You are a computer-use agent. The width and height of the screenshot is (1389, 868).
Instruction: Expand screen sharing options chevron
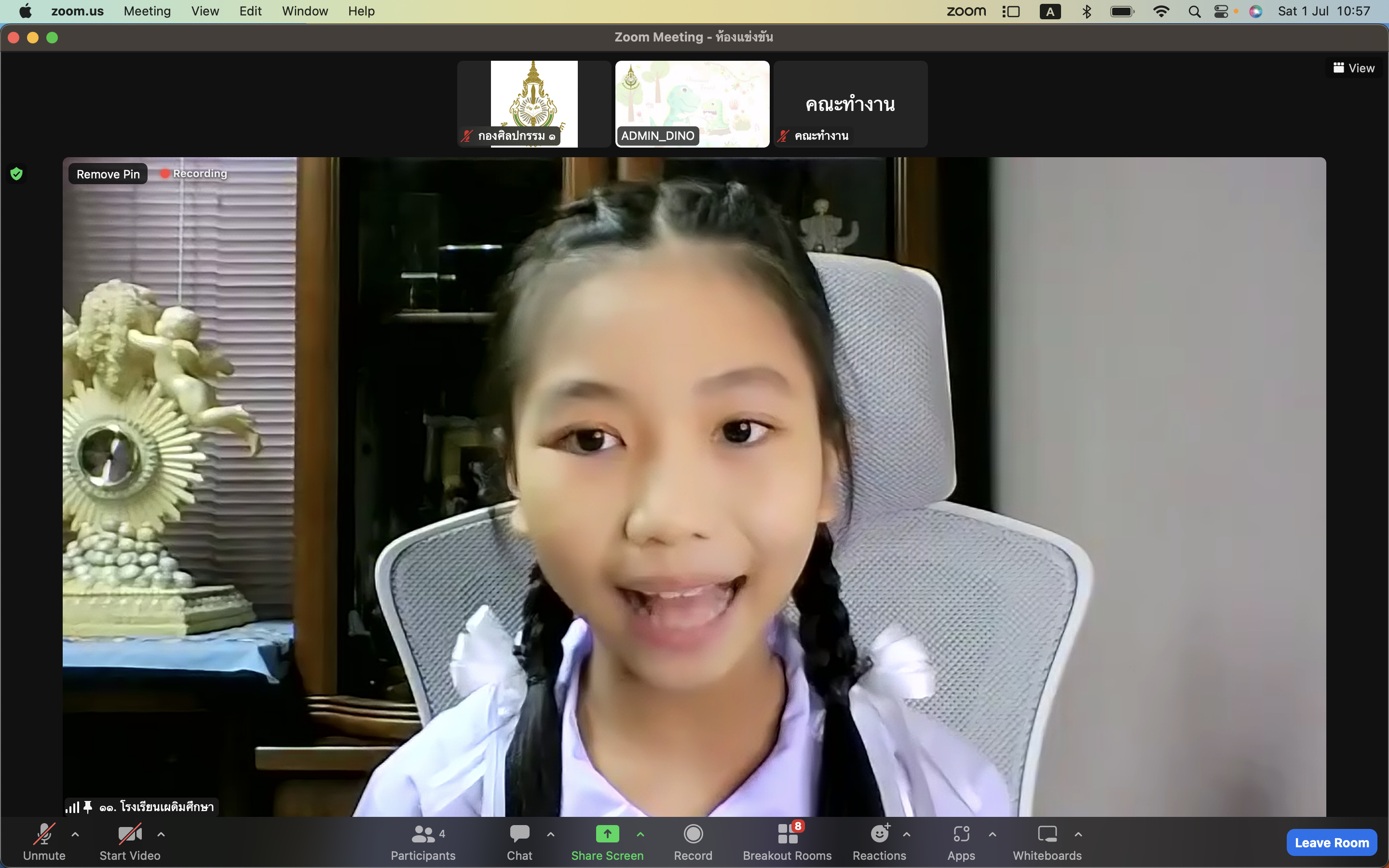[x=640, y=835]
